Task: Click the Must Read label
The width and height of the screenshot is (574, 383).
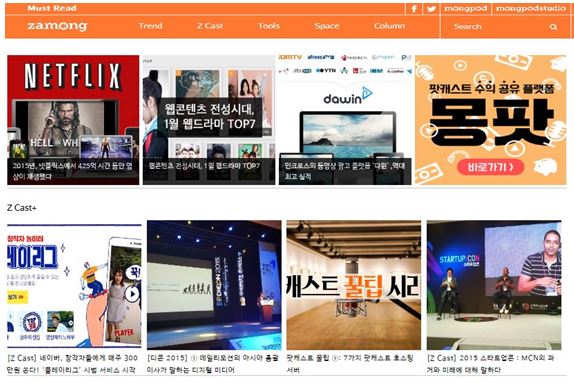Action: point(52,8)
